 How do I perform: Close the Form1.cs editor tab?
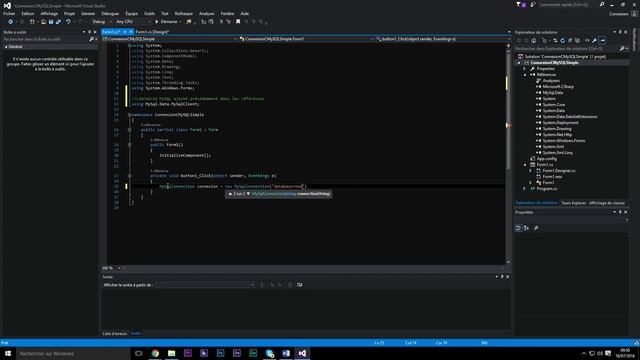pos(131,32)
